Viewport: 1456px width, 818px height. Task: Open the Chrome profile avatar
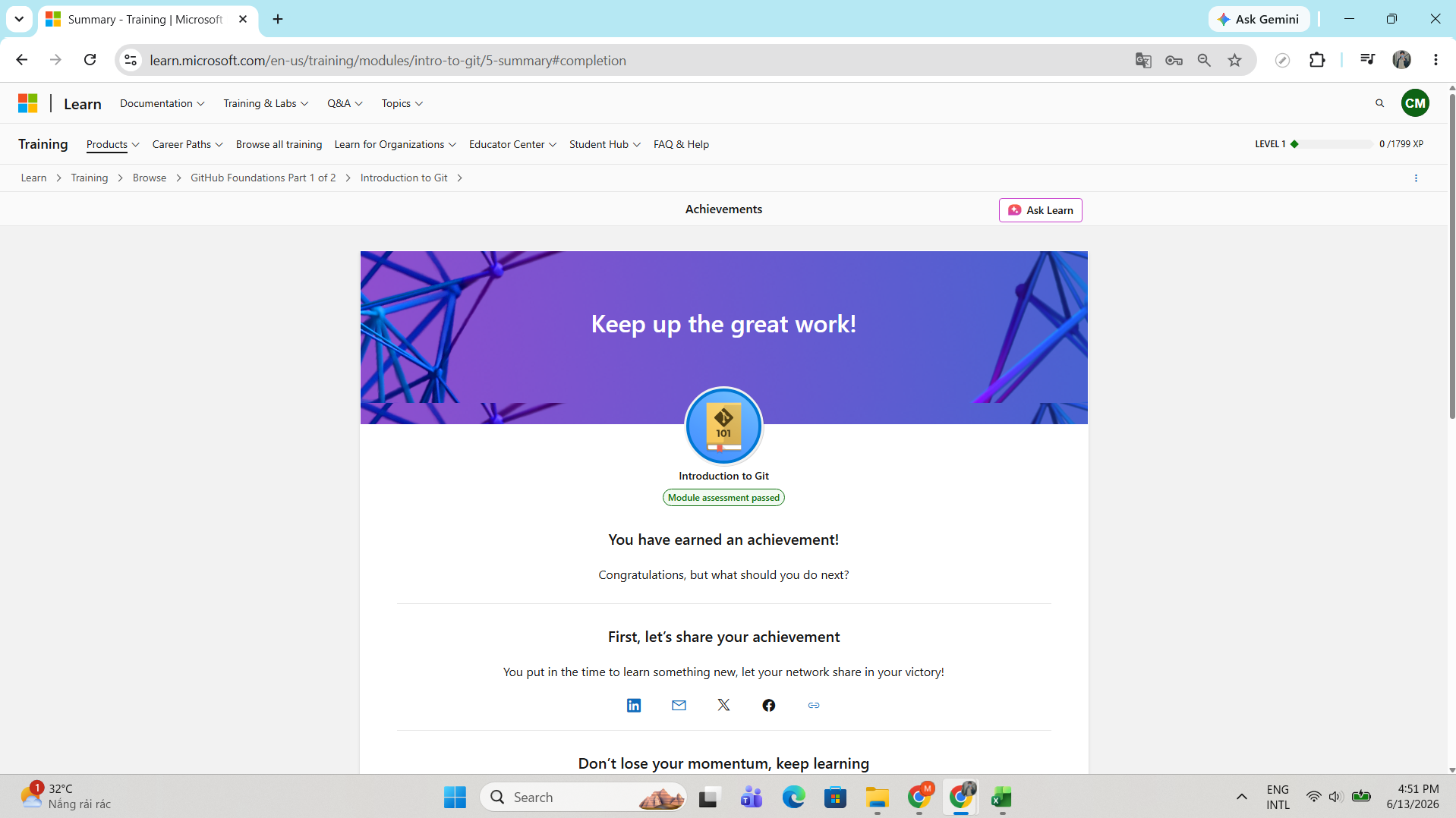tap(1401, 60)
